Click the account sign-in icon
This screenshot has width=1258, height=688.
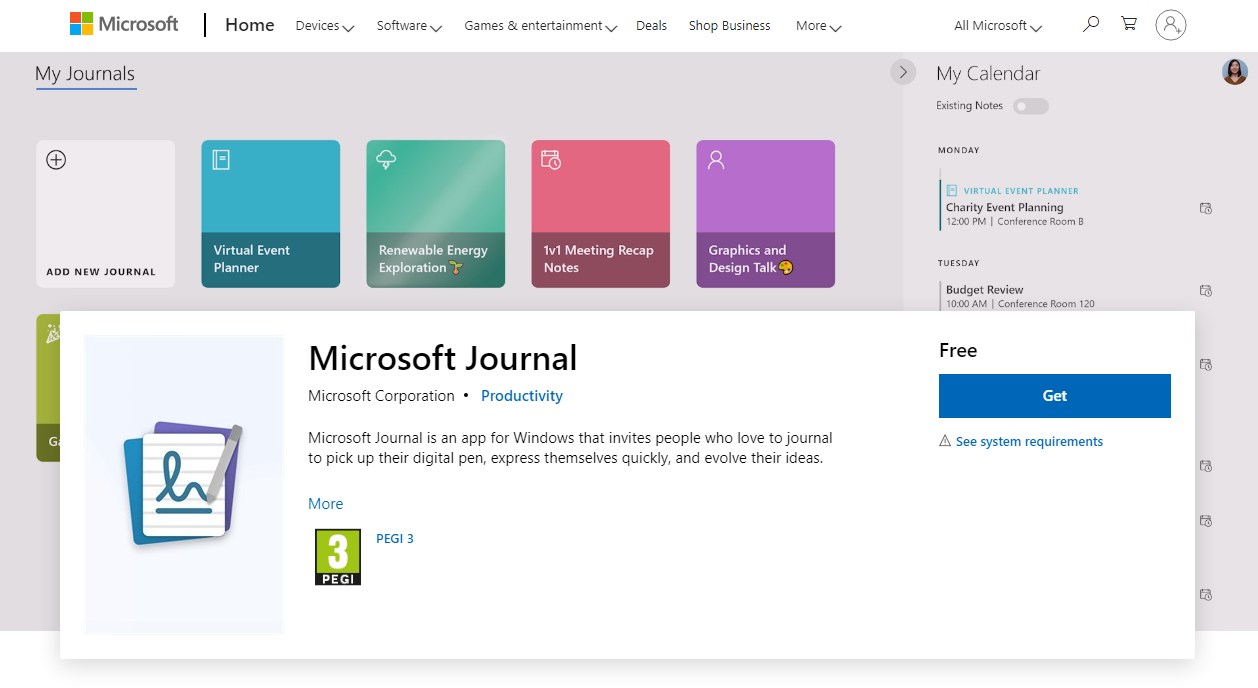point(1170,25)
